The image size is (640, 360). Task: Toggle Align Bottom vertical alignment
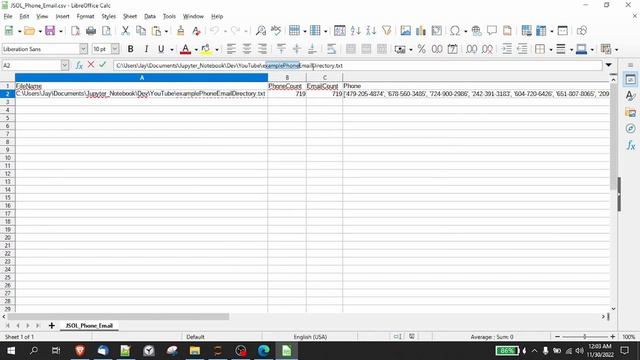[312, 49]
